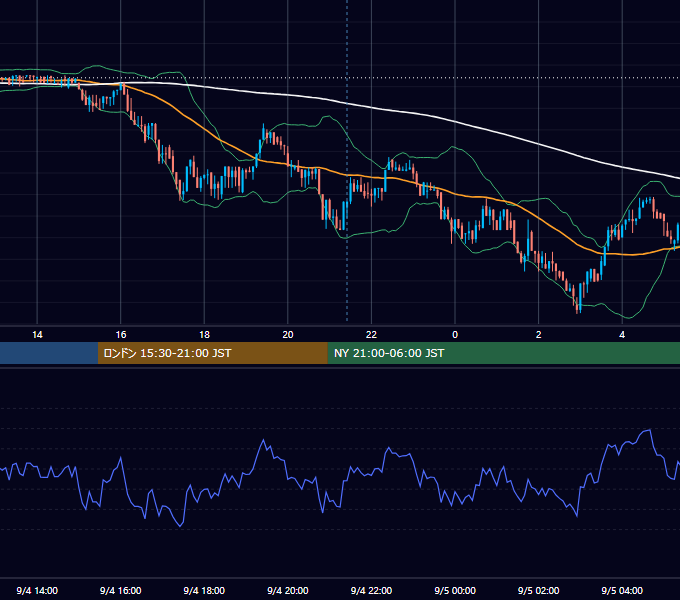The width and height of the screenshot is (680, 600).
Task: Click the 4 hour axis label
Action: point(622,335)
